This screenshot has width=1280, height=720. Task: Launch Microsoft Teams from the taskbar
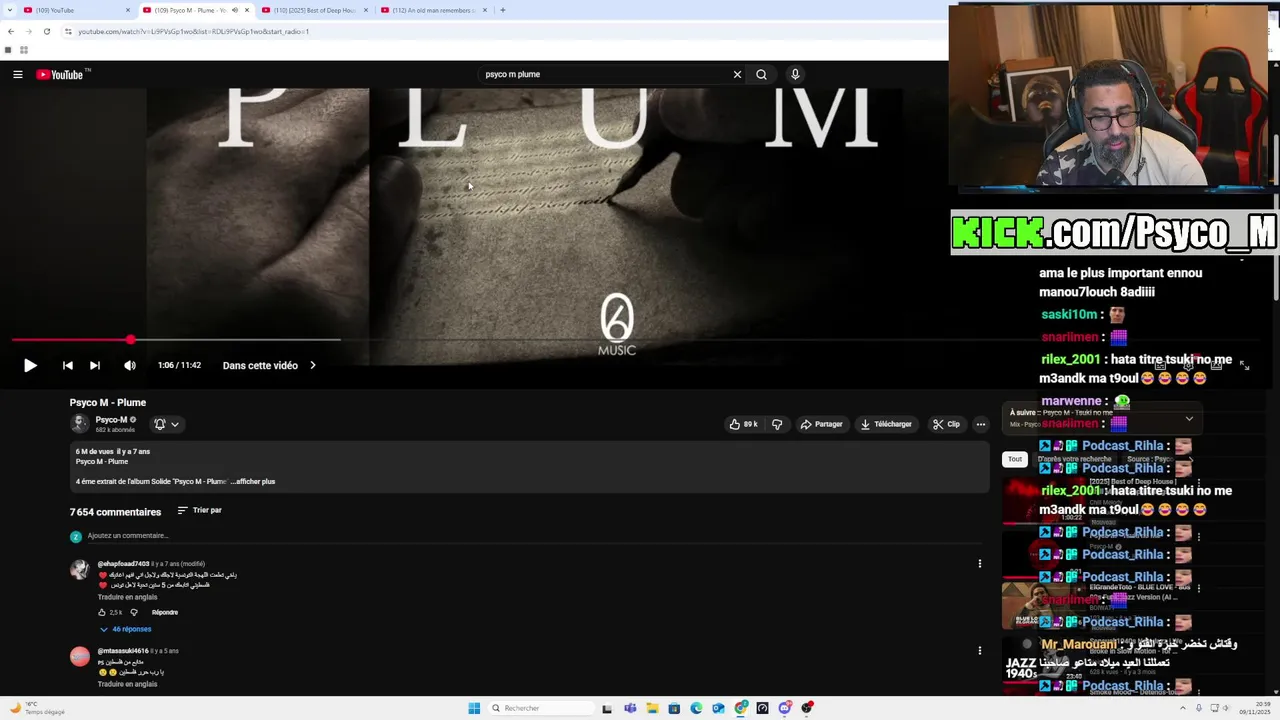coord(630,708)
